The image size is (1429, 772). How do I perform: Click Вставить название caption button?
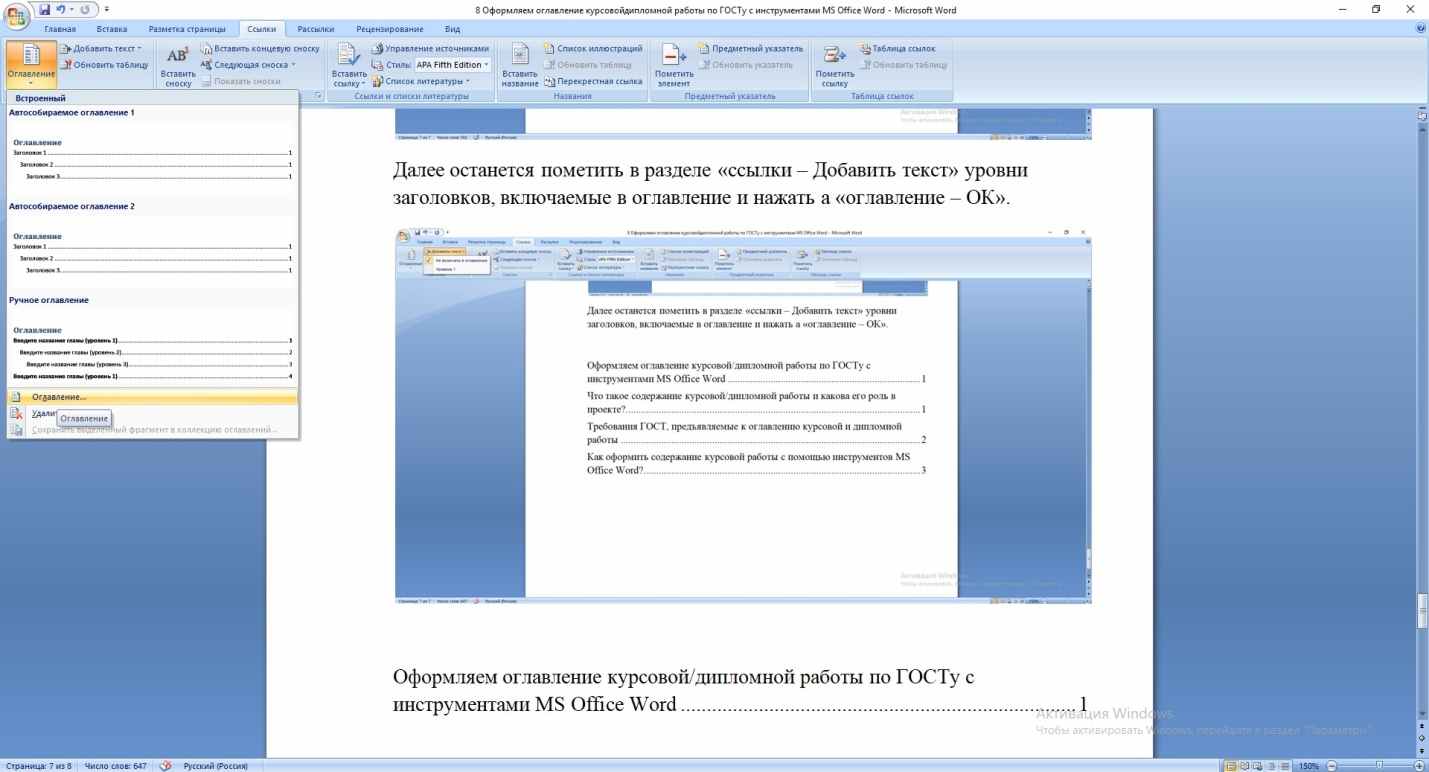(x=520, y=64)
